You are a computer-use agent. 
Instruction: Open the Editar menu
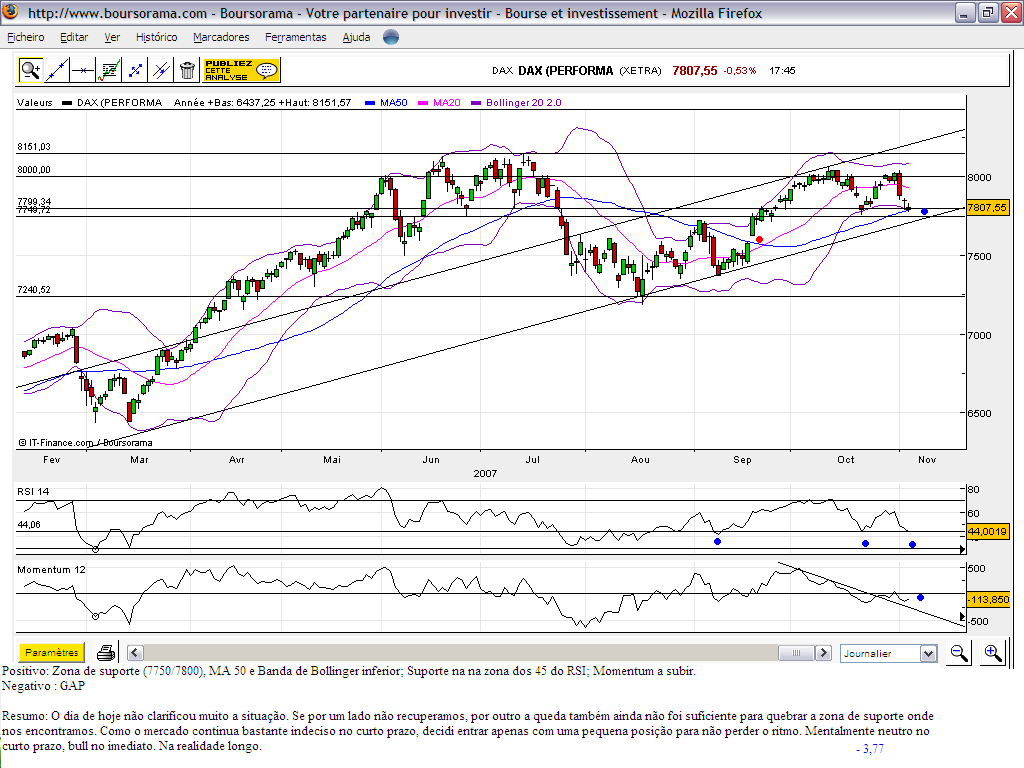coord(74,37)
